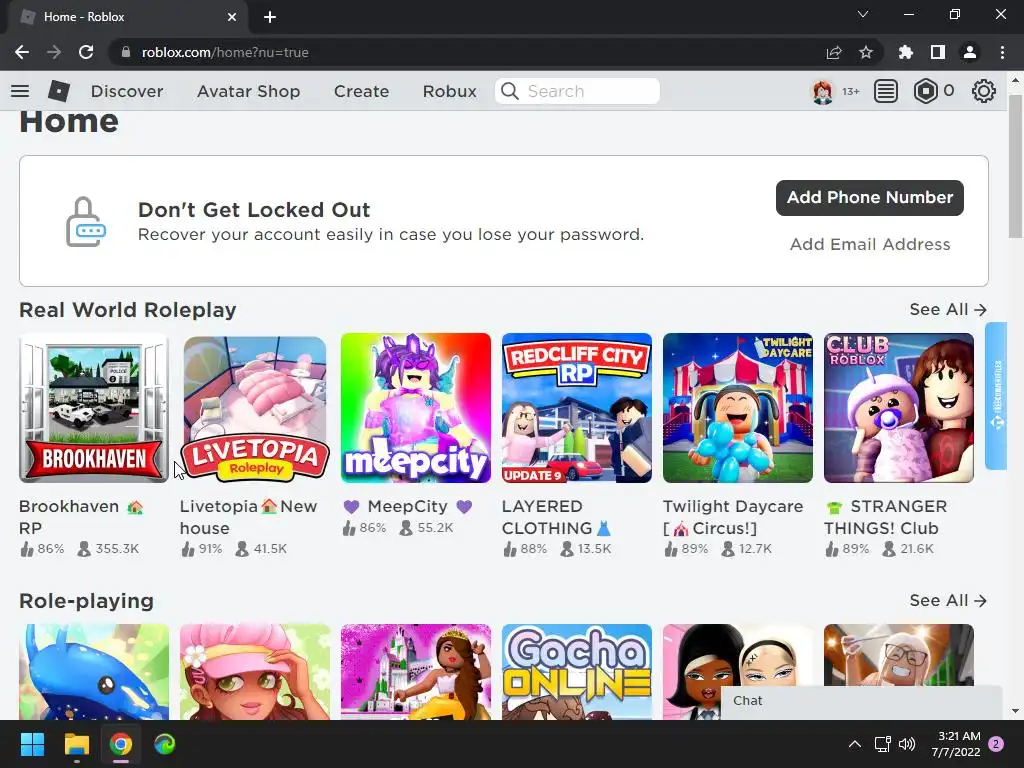Image resolution: width=1024 pixels, height=768 pixels.
Task: Click the Robux balance icon
Action: [925, 91]
